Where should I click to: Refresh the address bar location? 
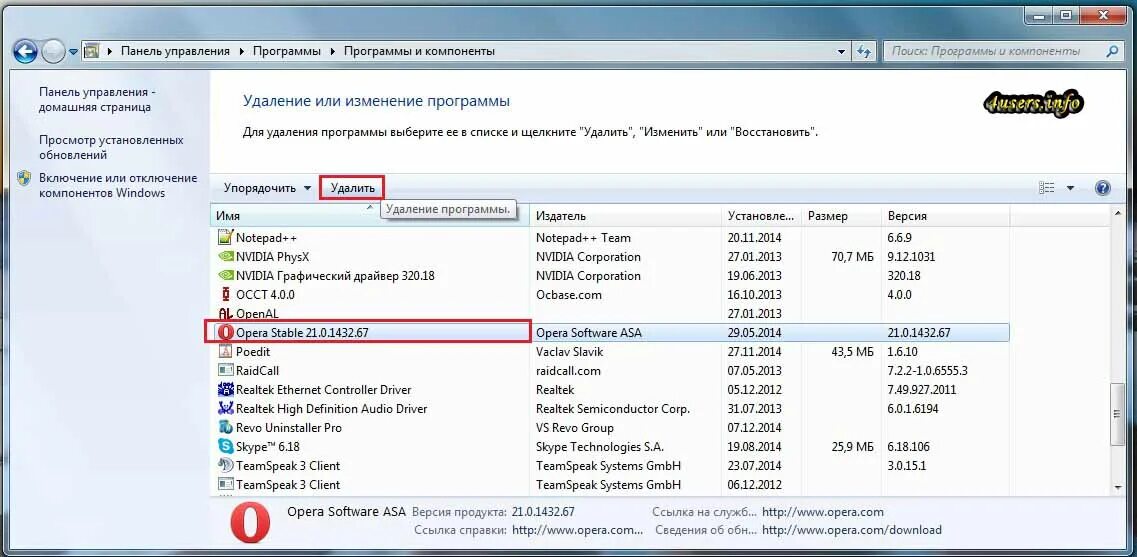tap(863, 51)
